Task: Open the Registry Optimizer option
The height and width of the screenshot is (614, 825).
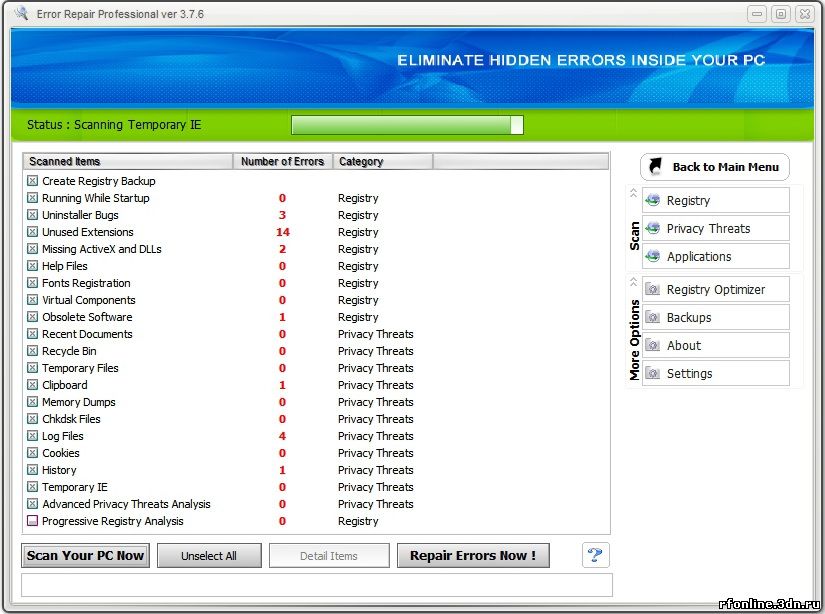Action: pyautogui.click(x=716, y=289)
